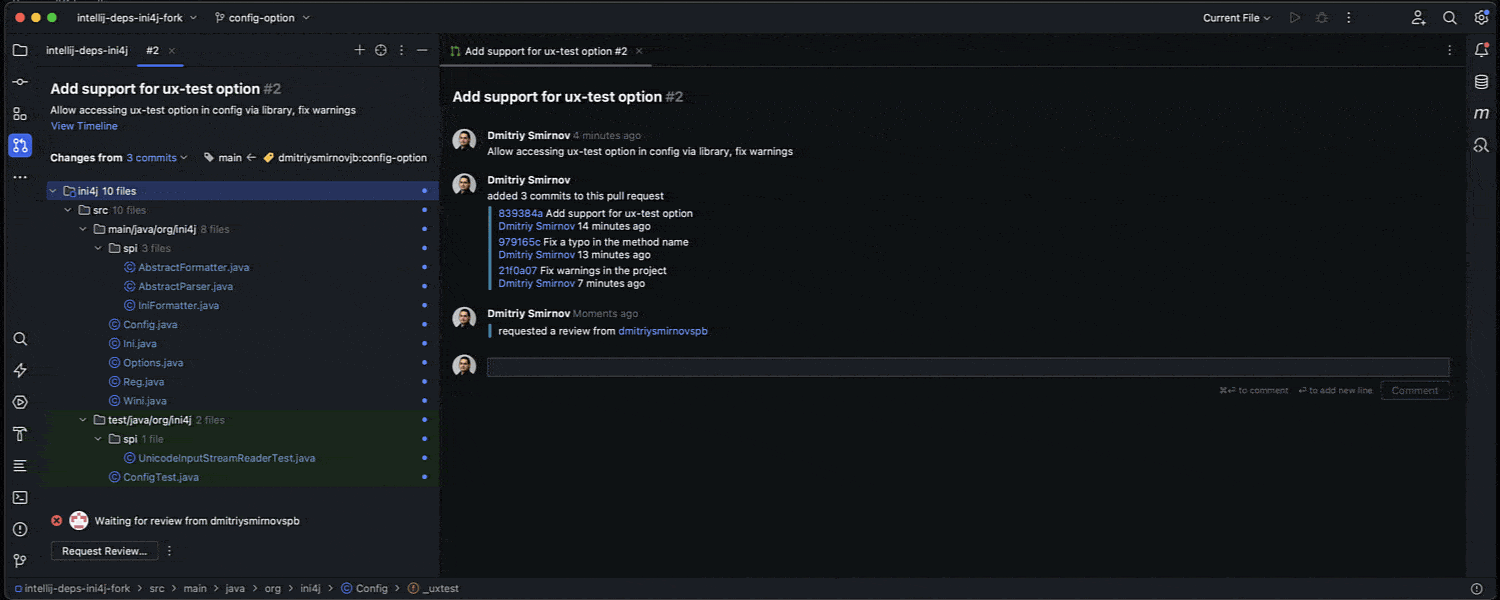The height and width of the screenshot is (600, 1500).
Task: Open the Problems tool window icon
Action: (20, 529)
